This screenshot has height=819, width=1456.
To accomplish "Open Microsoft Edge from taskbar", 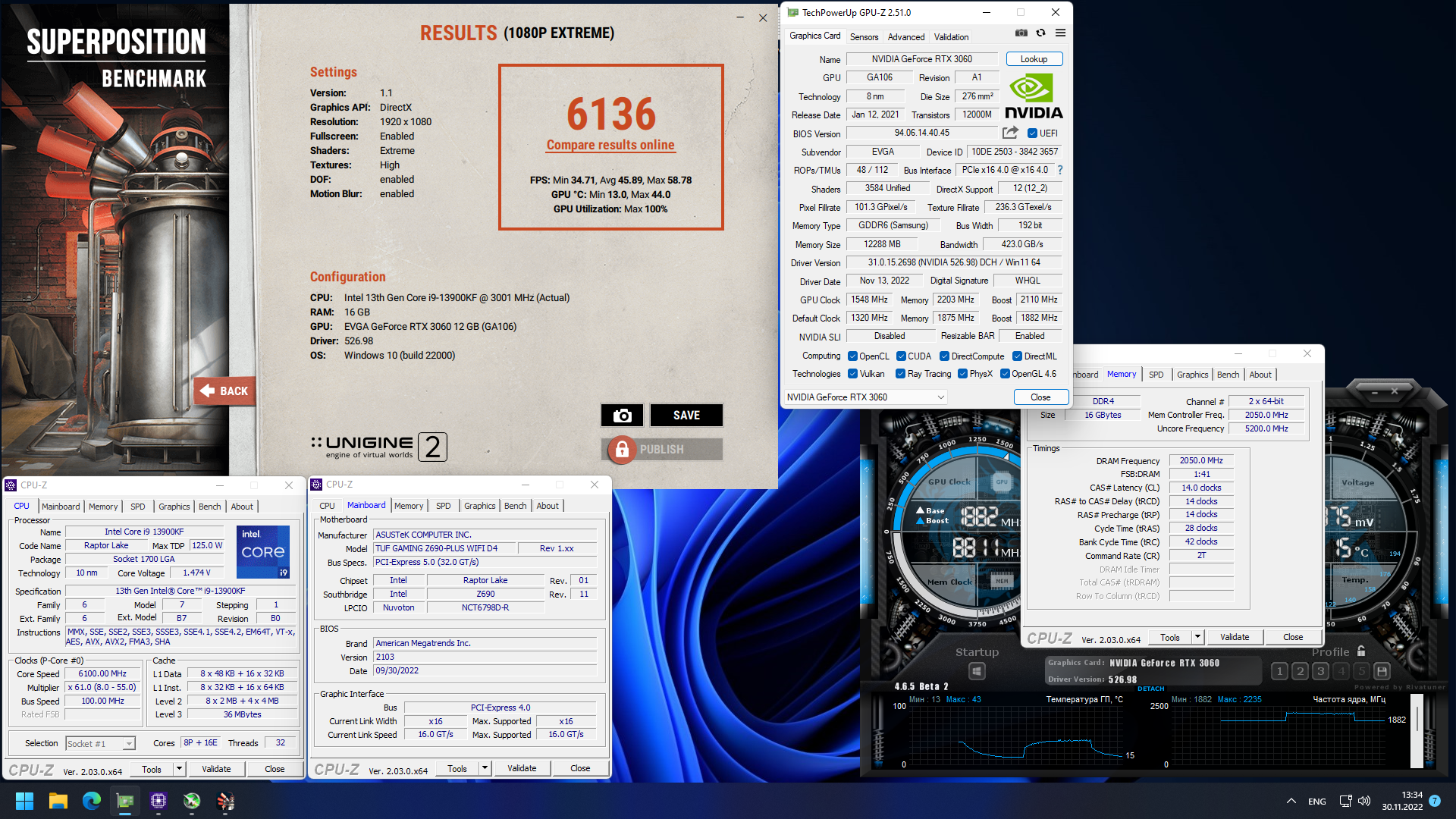I will [x=92, y=801].
